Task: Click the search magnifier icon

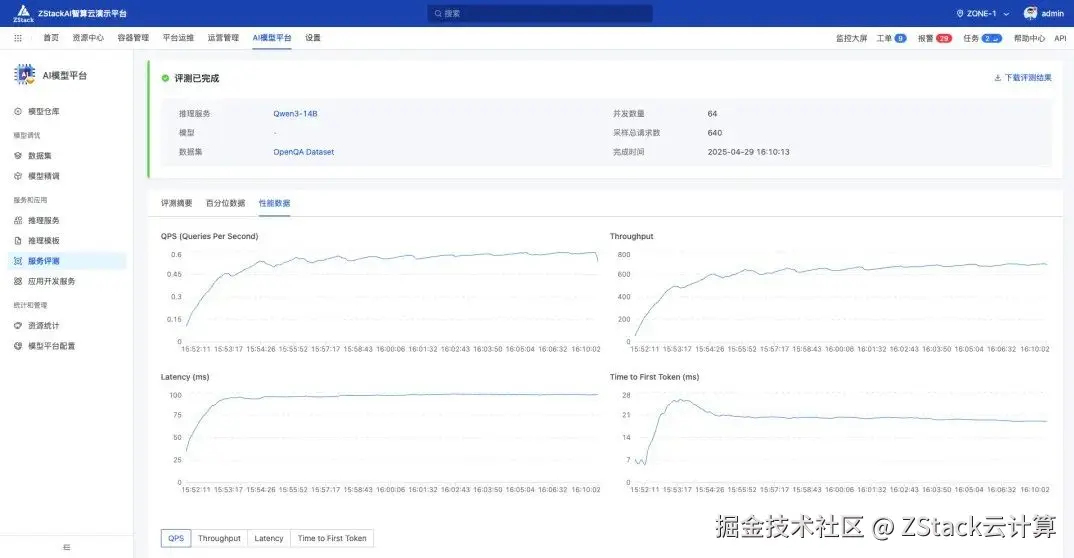Action: (438, 14)
